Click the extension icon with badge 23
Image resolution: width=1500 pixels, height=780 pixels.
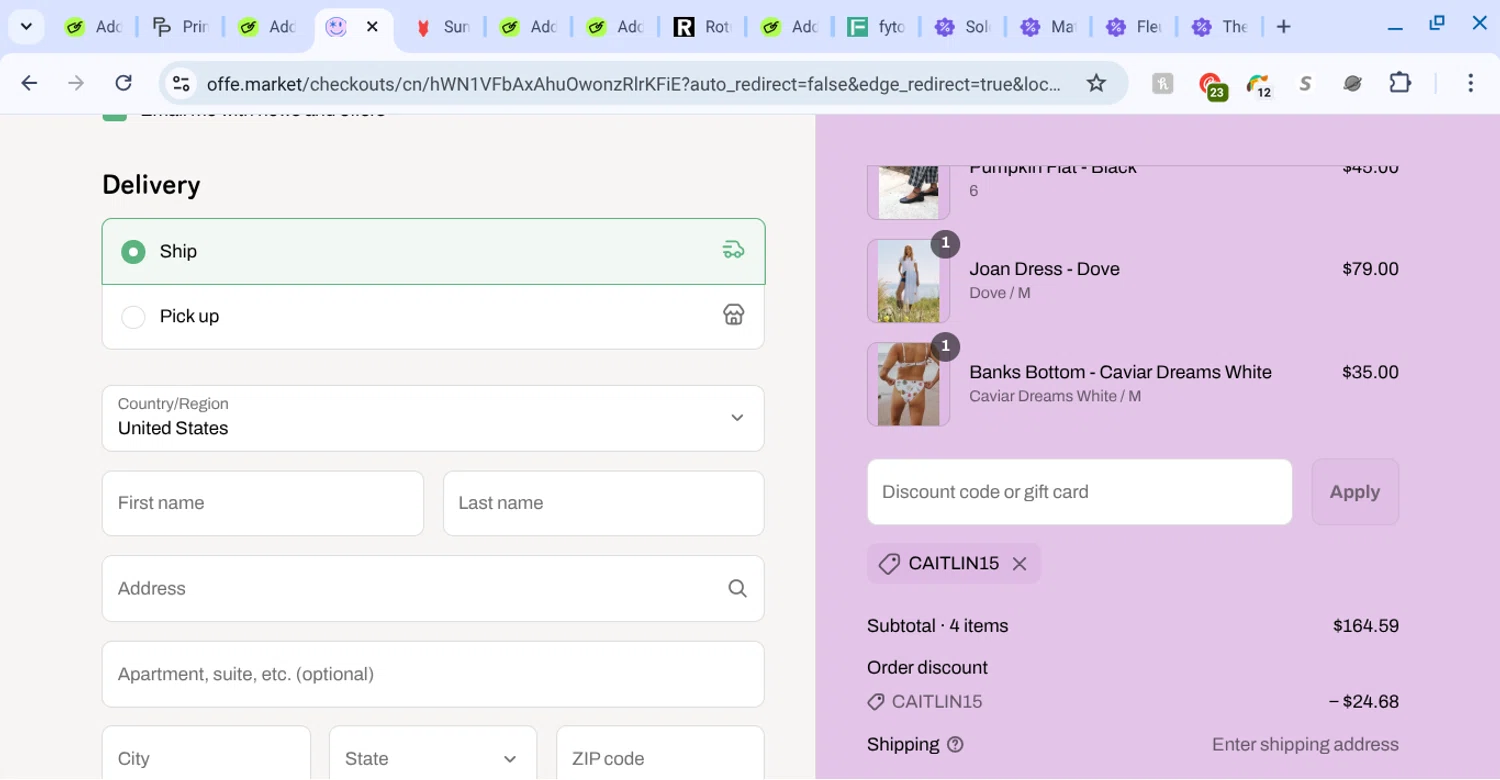click(1211, 85)
